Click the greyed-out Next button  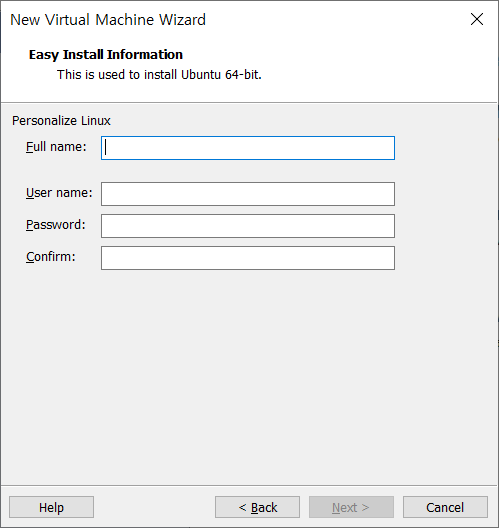pyautogui.click(x=351, y=507)
